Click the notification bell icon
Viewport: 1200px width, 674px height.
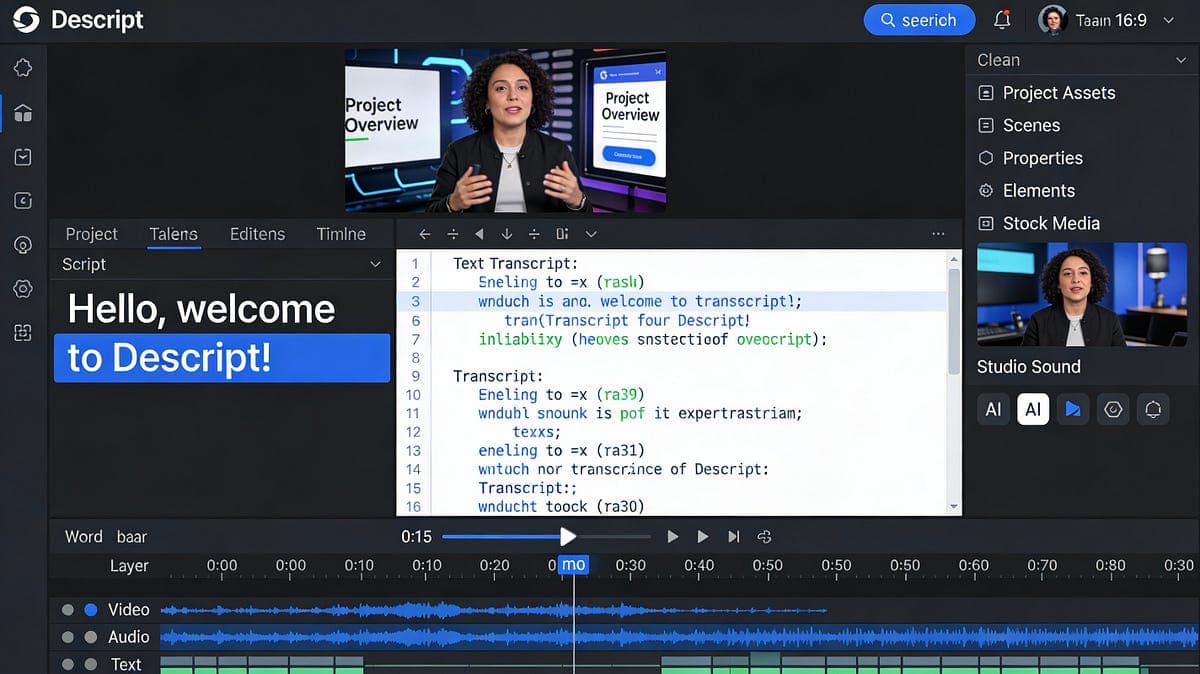1002,19
